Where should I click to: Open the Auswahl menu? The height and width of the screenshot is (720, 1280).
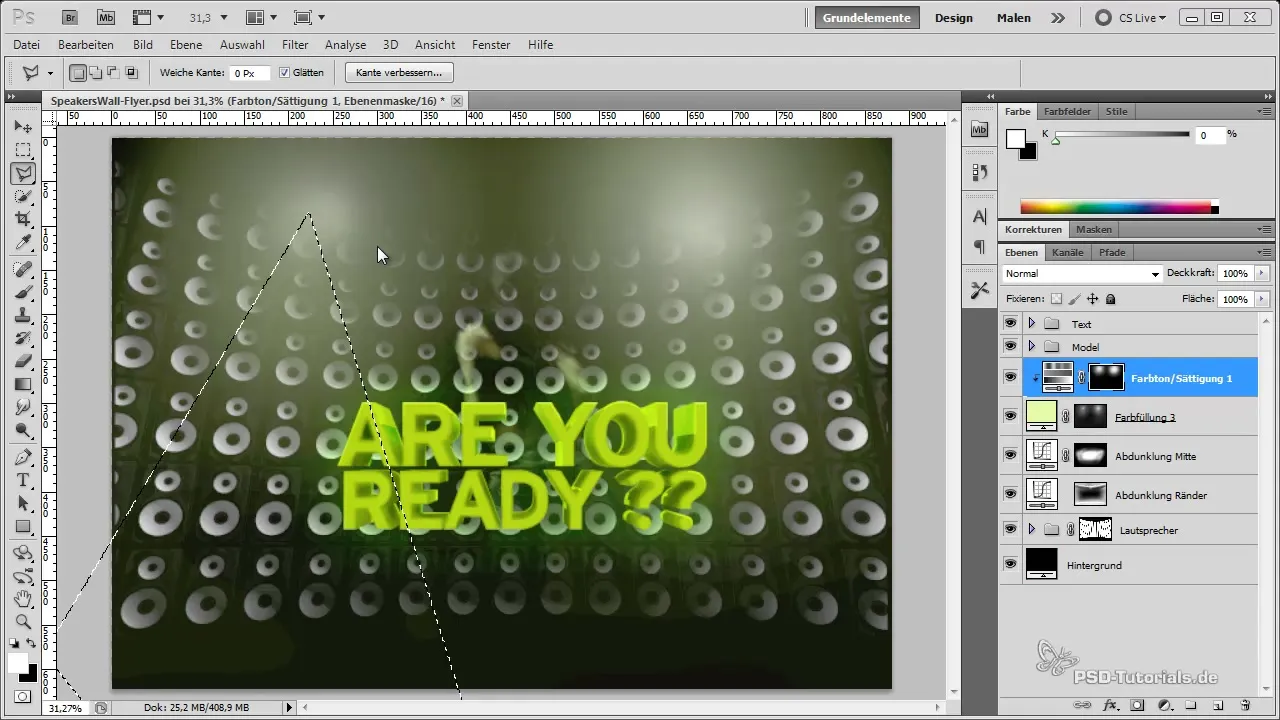pyautogui.click(x=242, y=45)
